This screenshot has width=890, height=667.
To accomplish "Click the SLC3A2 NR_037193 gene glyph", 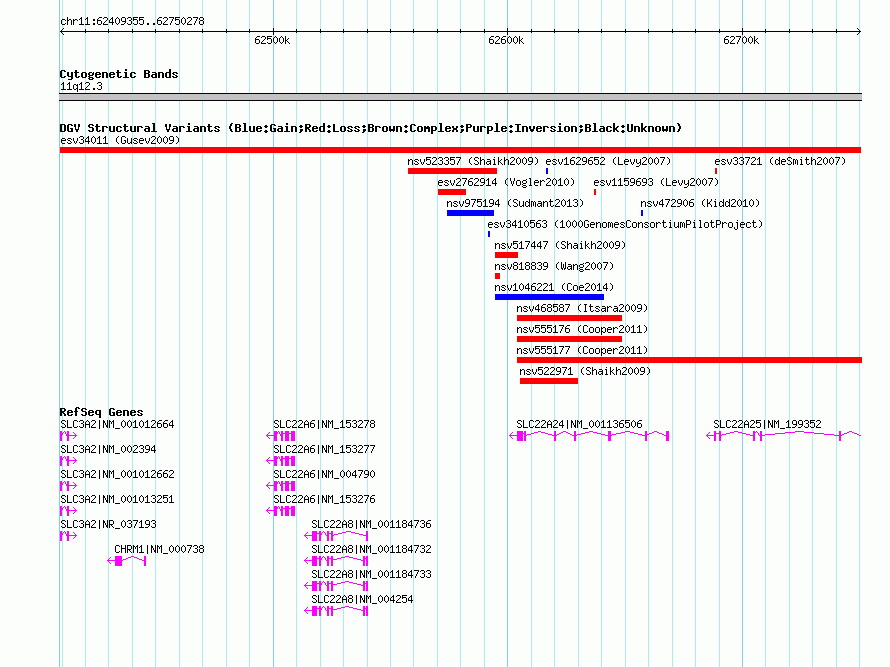I will coord(68,536).
